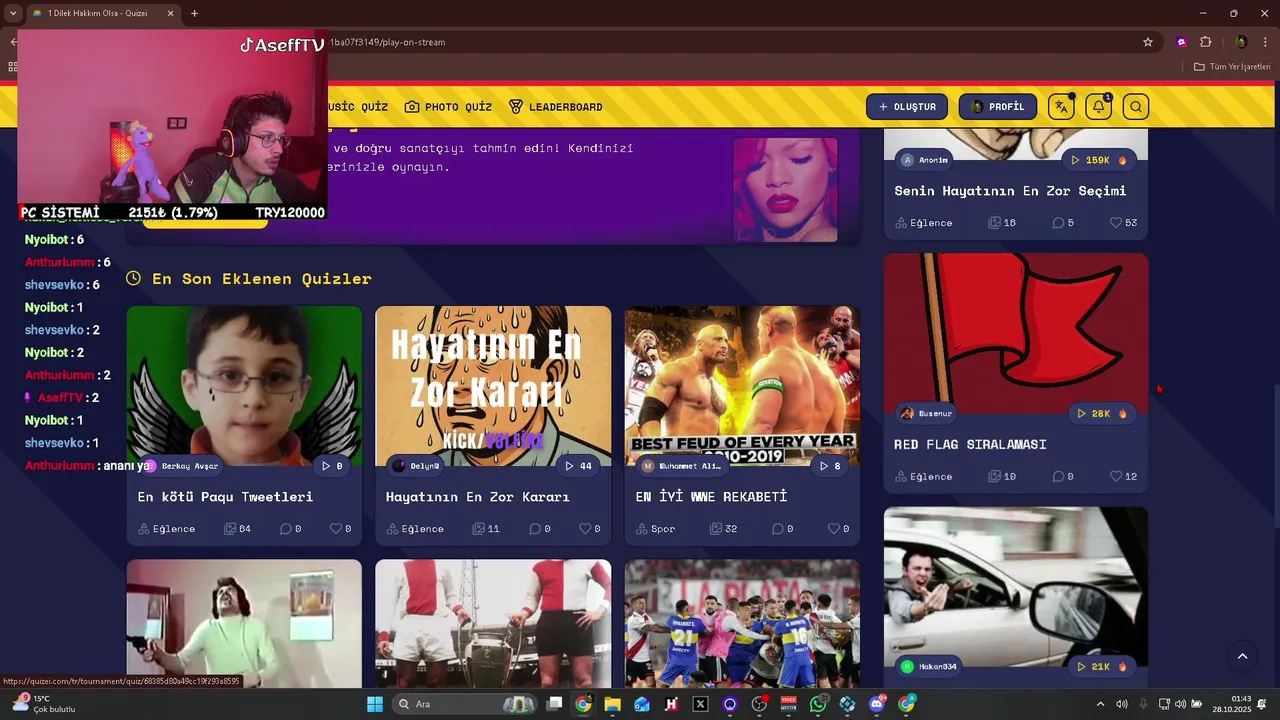Open File Explorer from the taskbar
The height and width of the screenshot is (720, 1280).
(x=612, y=704)
